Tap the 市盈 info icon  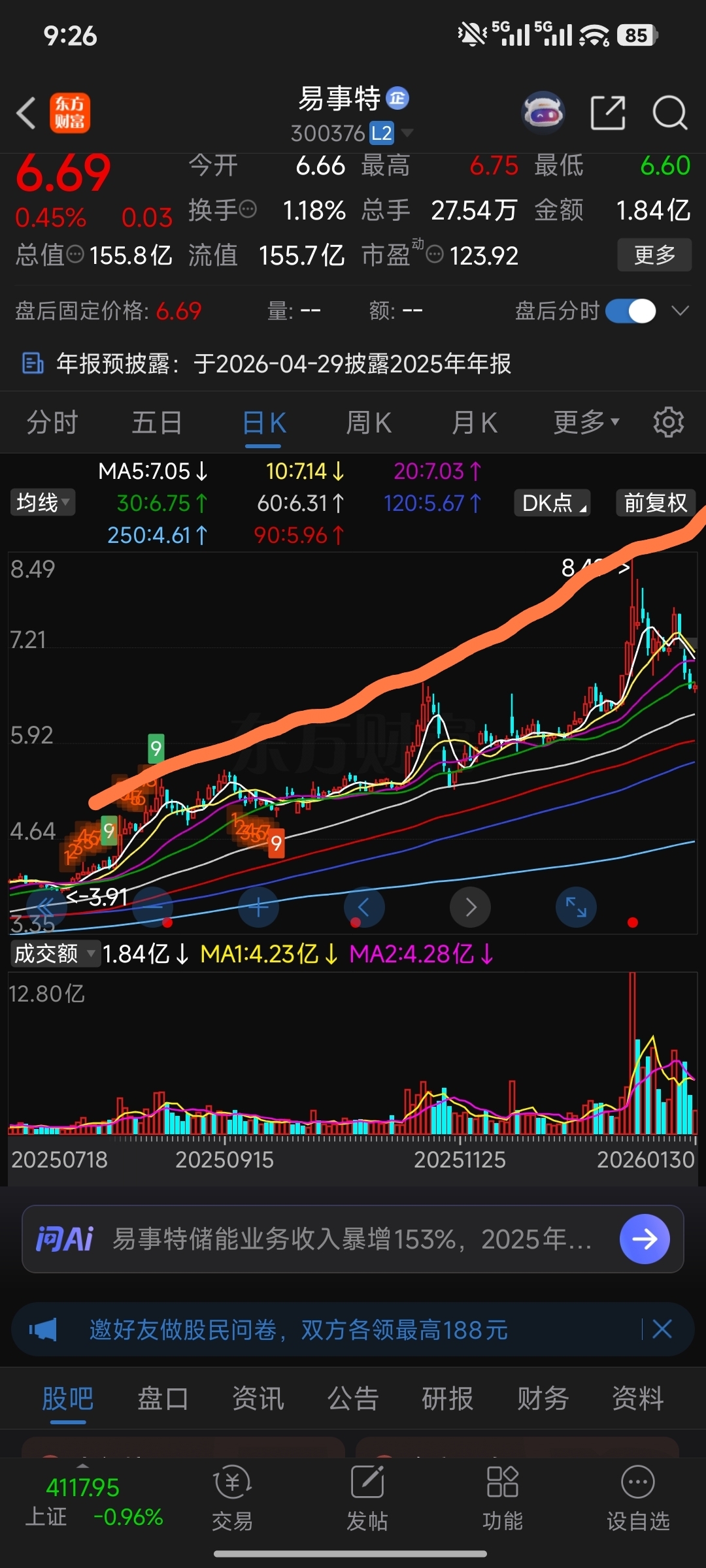435,253
